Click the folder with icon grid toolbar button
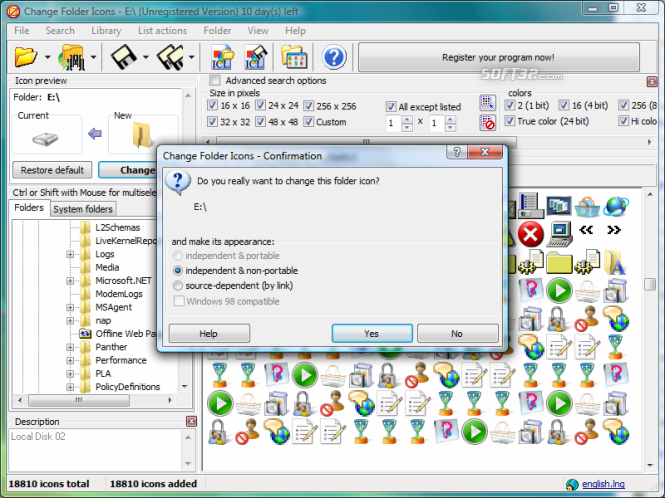 pos(294,57)
